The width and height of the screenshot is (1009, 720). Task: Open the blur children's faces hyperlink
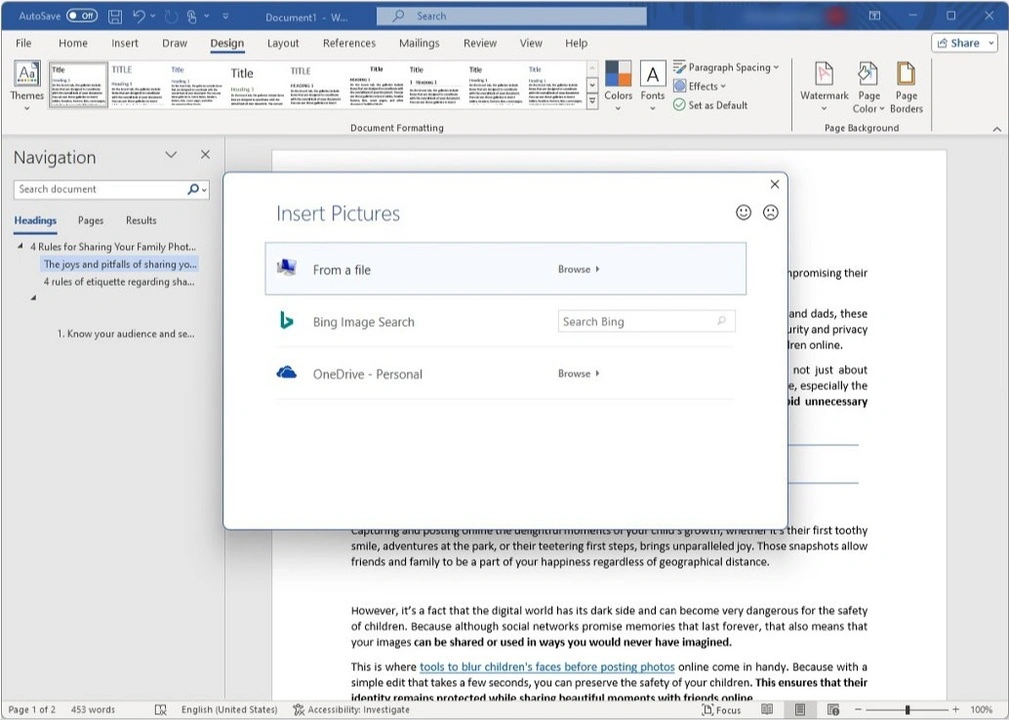pos(547,667)
